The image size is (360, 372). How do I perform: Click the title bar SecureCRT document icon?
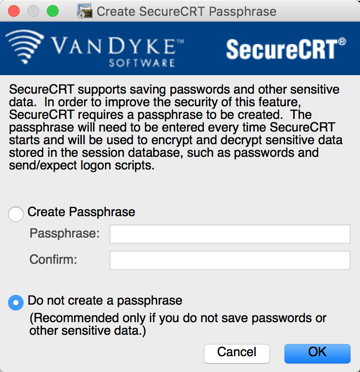(x=85, y=11)
